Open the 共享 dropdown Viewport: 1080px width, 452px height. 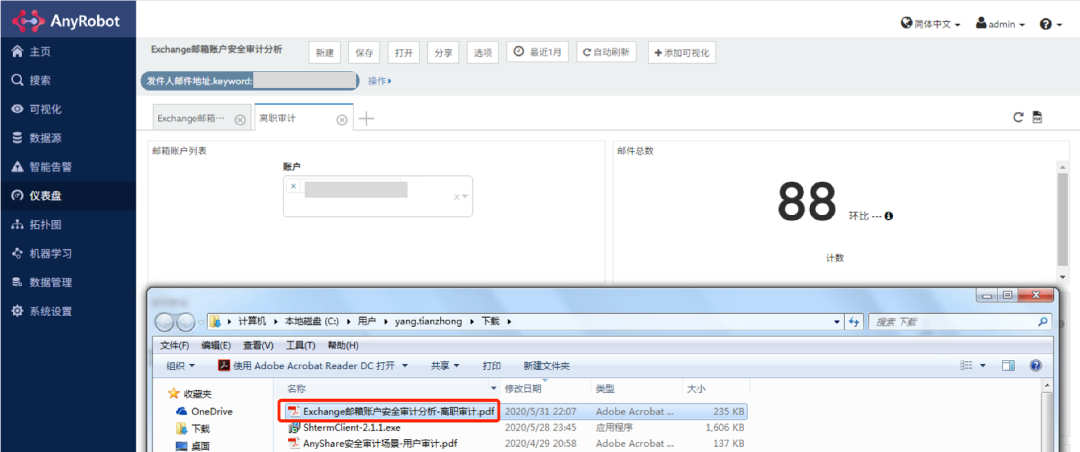pos(445,366)
